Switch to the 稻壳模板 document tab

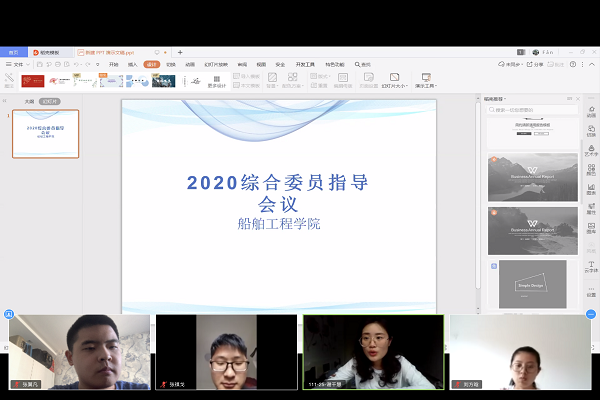(47, 51)
